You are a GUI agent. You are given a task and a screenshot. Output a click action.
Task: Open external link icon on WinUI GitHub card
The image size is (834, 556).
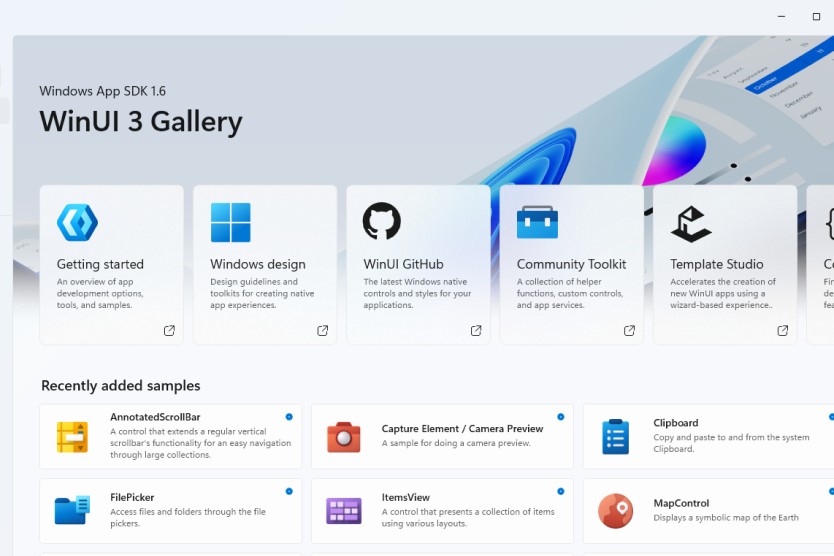coord(476,330)
